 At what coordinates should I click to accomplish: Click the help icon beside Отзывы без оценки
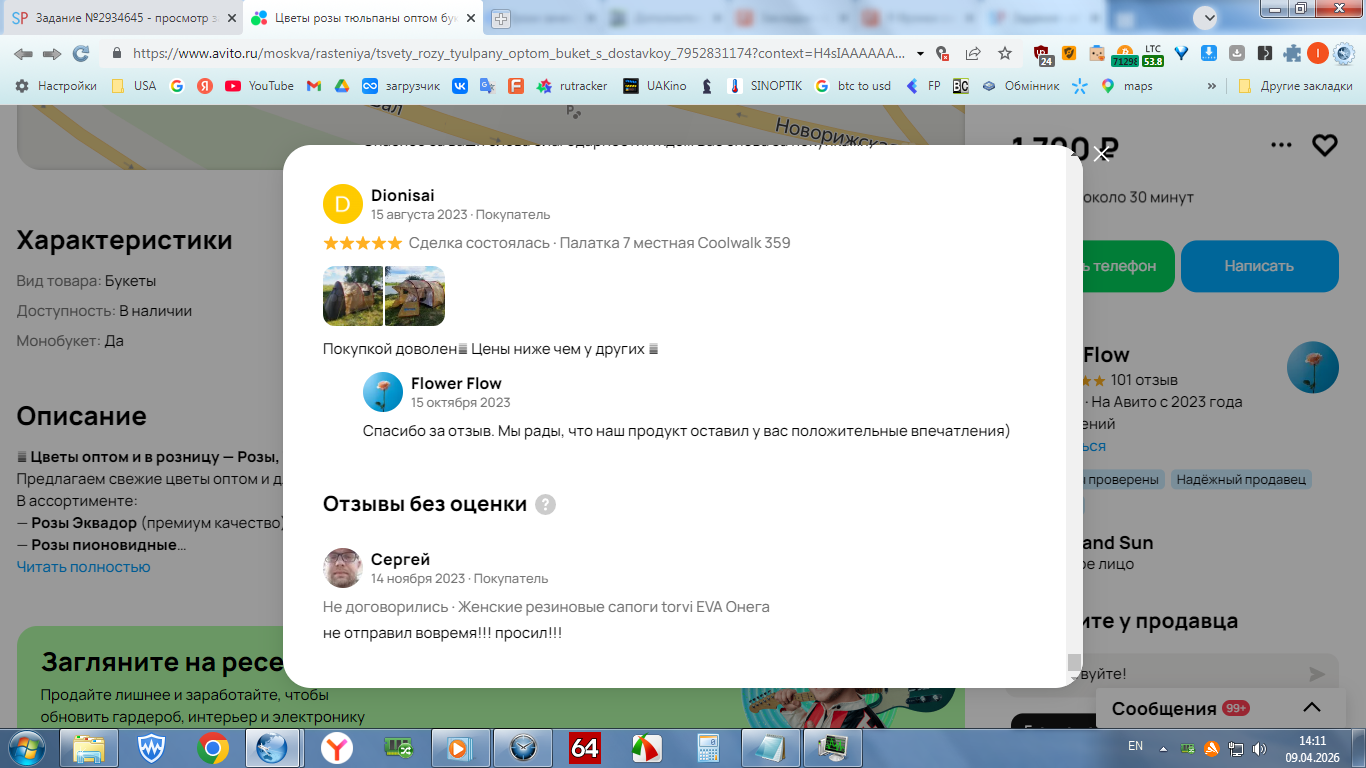545,504
